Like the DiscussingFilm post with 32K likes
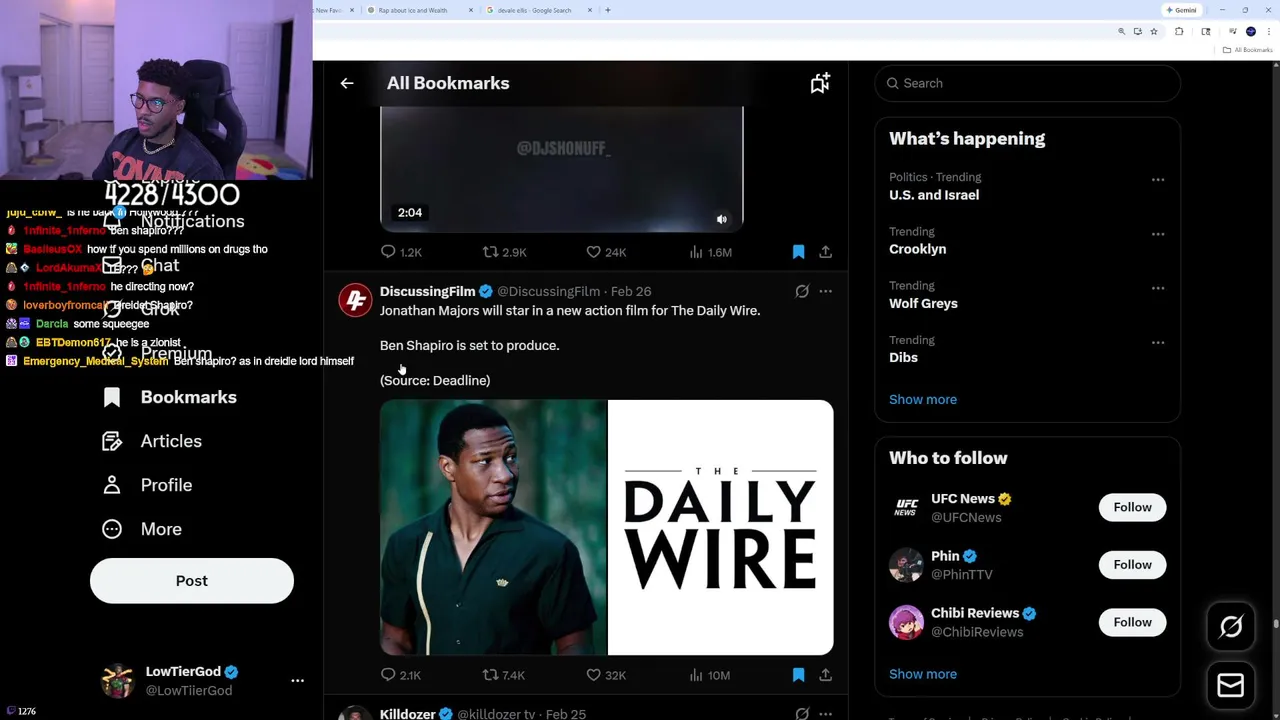Image resolution: width=1280 pixels, height=720 pixels. point(606,675)
